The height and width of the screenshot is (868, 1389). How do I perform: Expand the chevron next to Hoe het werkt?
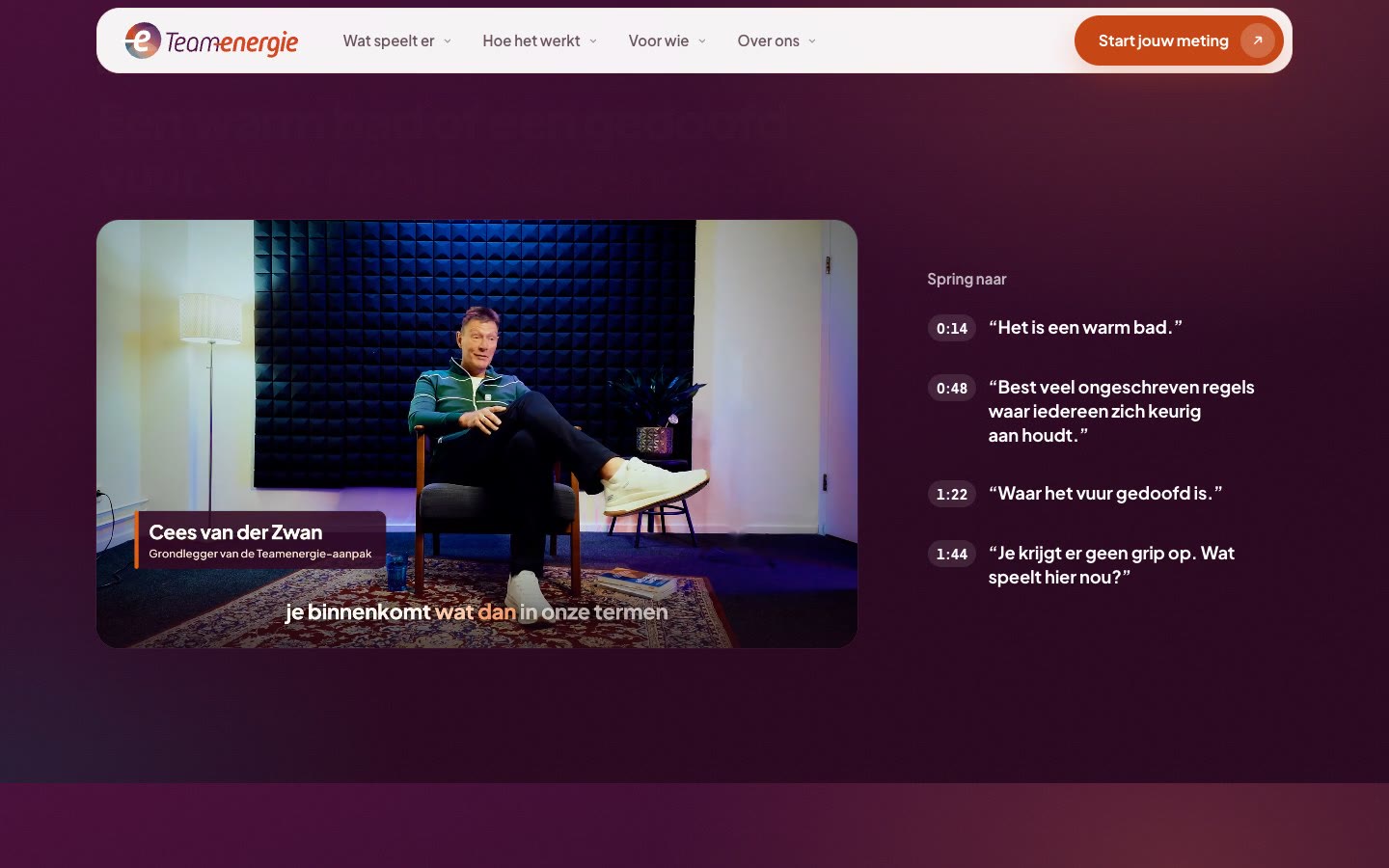pyautogui.click(x=593, y=41)
